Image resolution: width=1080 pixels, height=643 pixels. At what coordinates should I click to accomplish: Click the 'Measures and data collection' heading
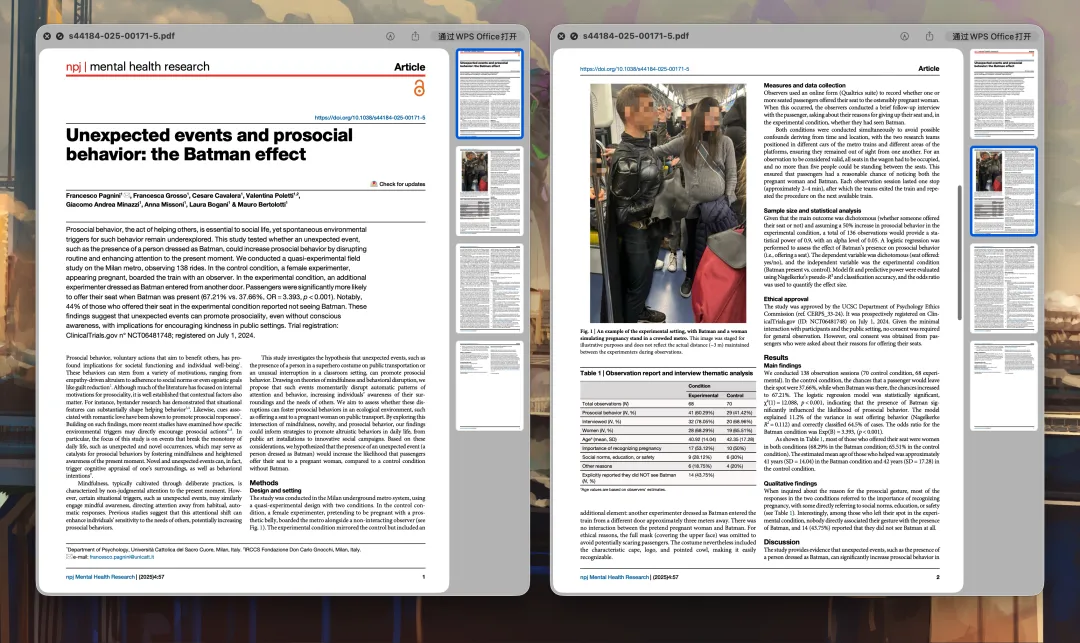(x=804, y=85)
